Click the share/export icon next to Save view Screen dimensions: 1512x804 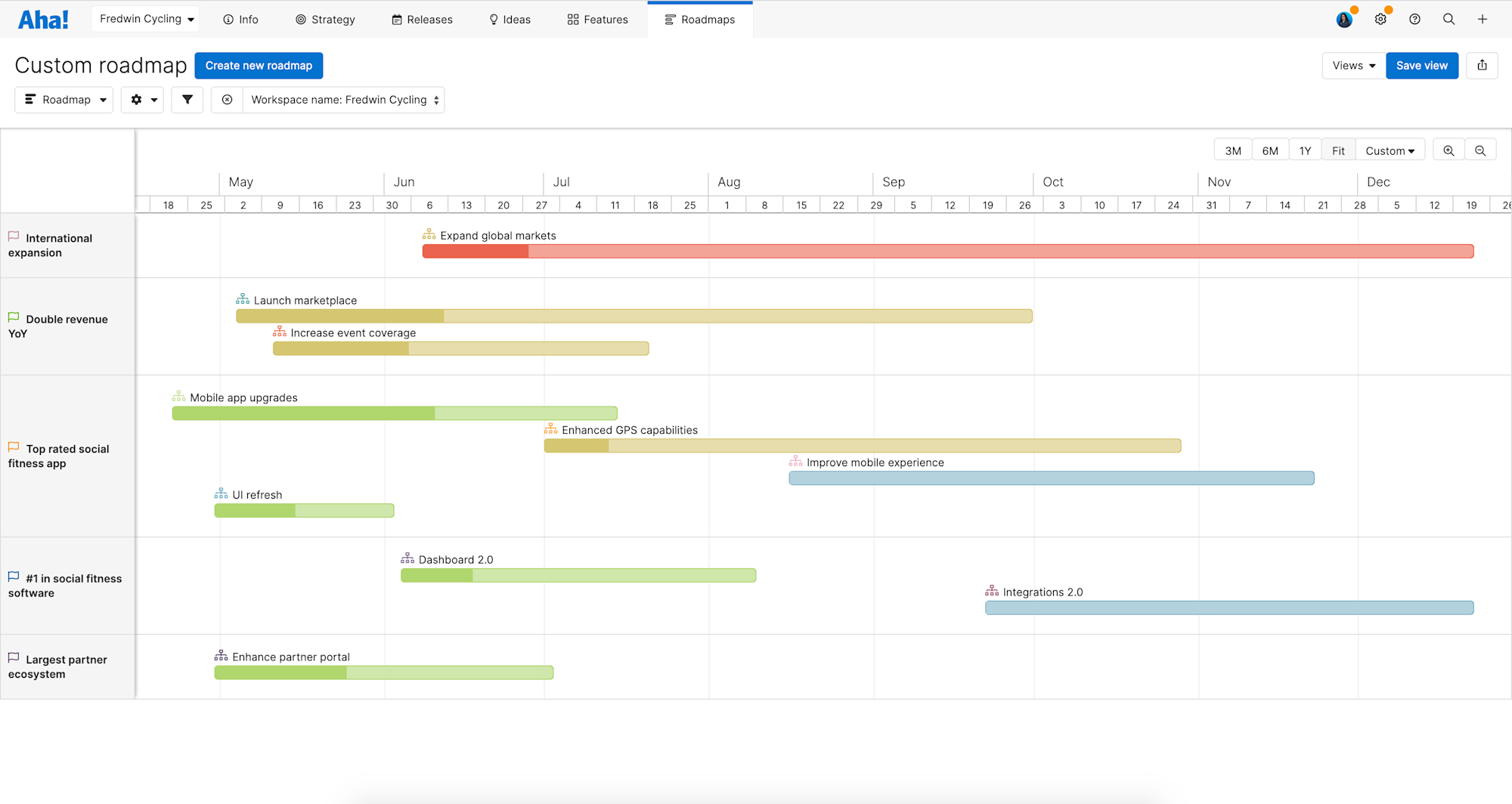[x=1482, y=65]
